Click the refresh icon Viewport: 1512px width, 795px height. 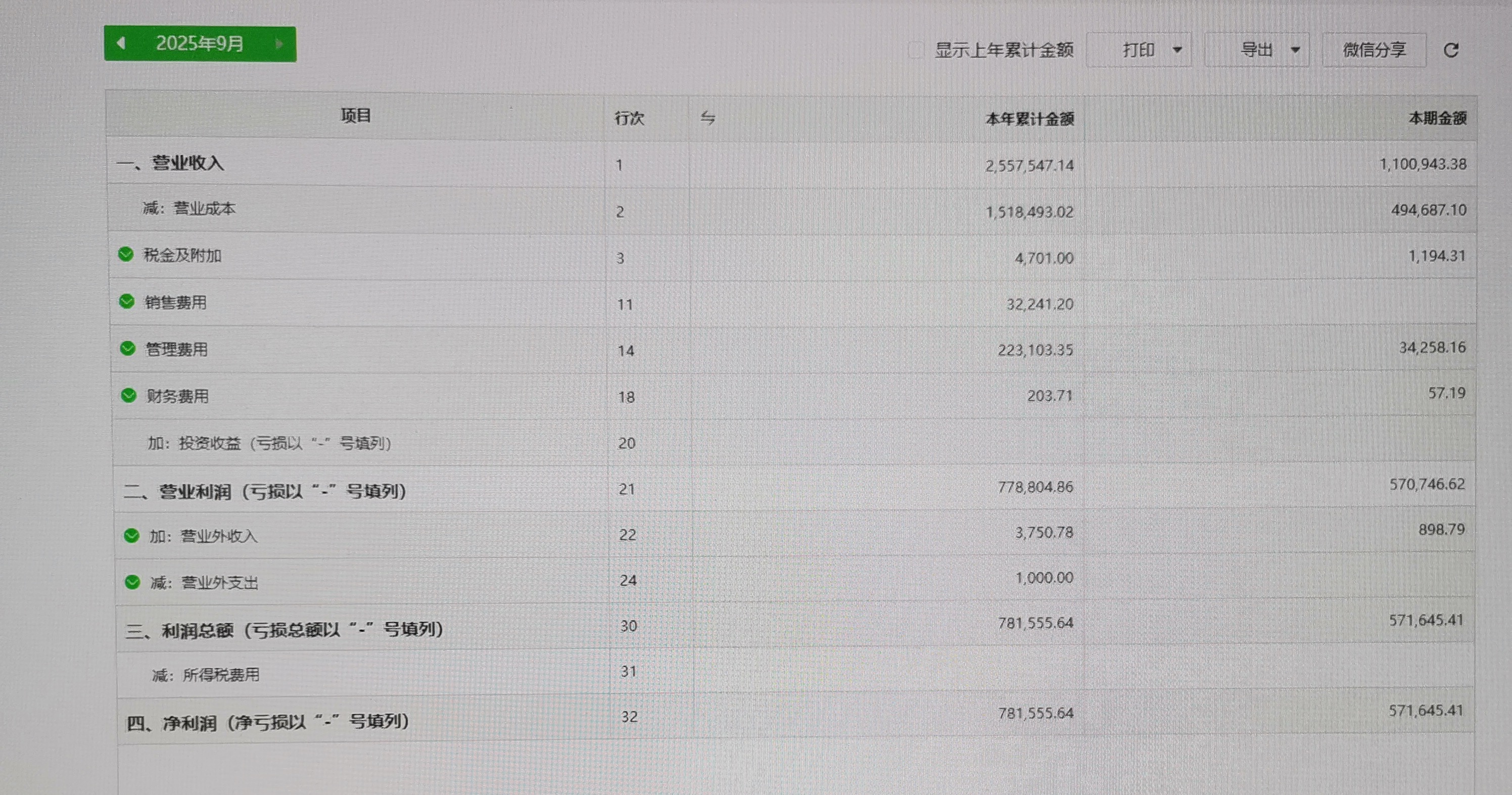(1451, 51)
